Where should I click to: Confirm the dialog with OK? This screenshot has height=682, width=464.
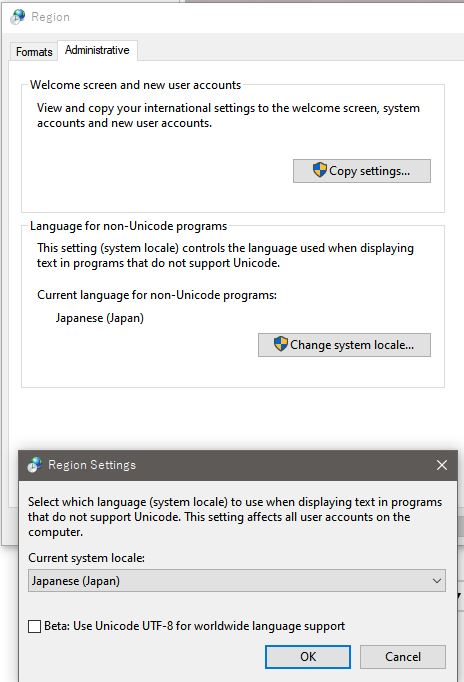[x=308, y=657]
